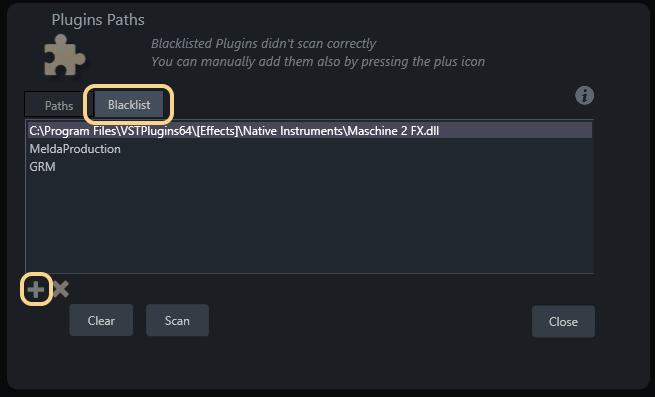Show help via the circled i icon

pyautogui.click(x=584, y=96)
